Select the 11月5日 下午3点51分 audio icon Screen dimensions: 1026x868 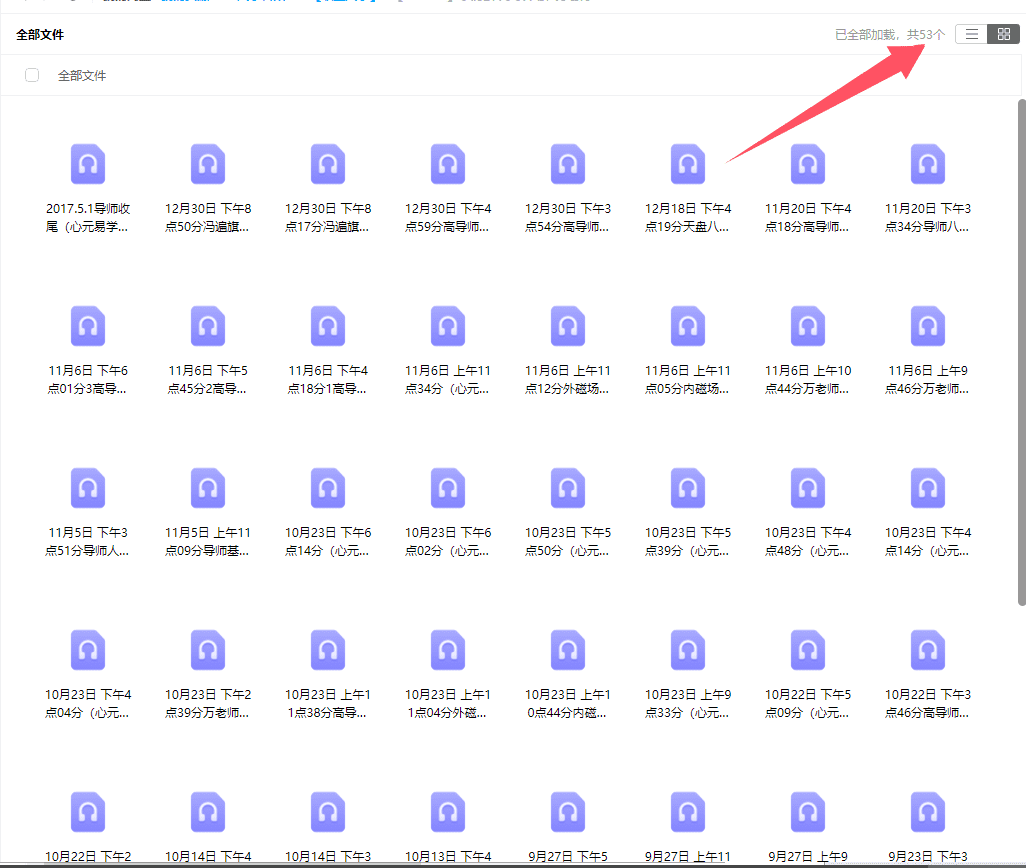pos(88,488)
